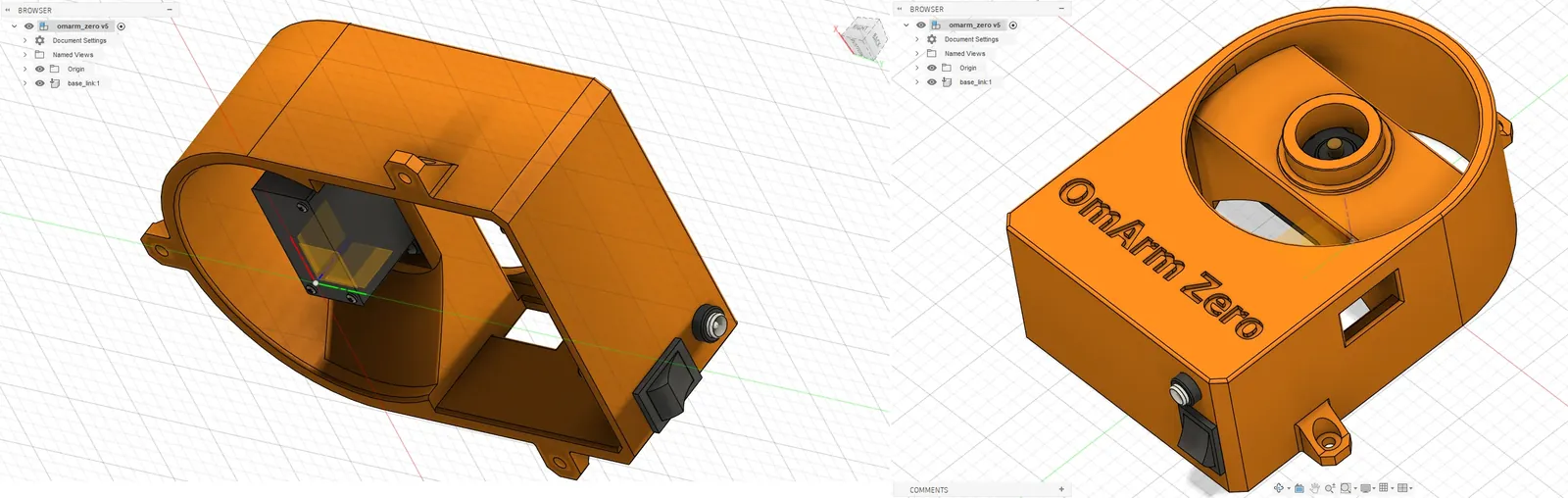Viewport: 1568px width, 498px height.
Task: Toggle Origin visibility eye in left browser
Action: (40, 69)
